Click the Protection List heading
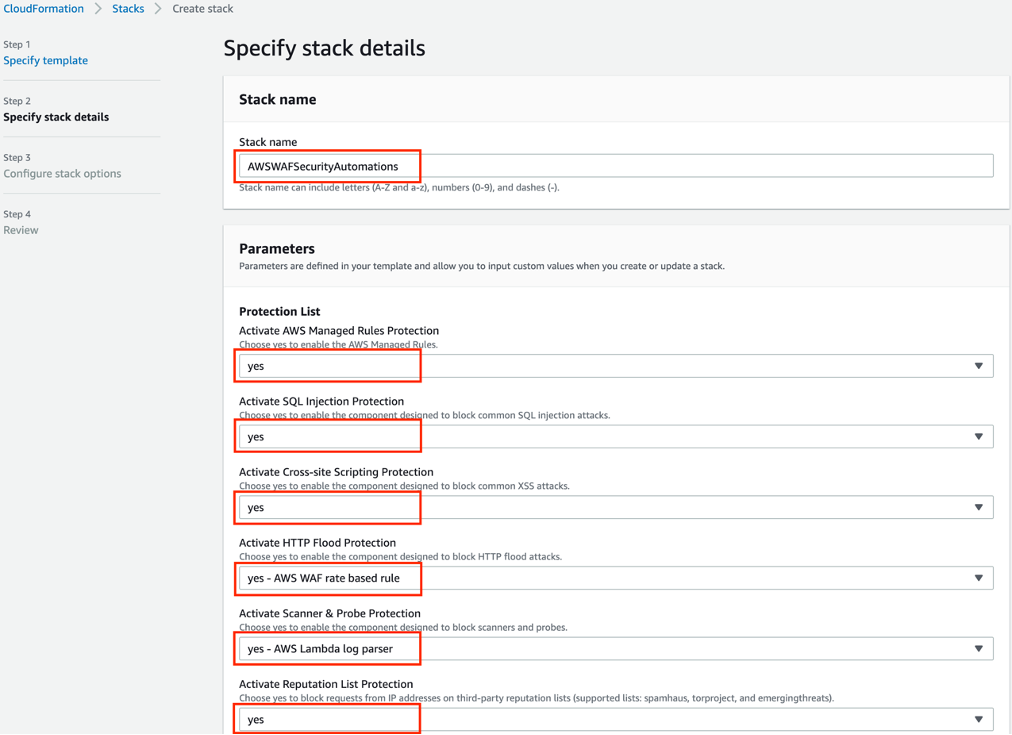1012x735 pixels. point(279,312)
